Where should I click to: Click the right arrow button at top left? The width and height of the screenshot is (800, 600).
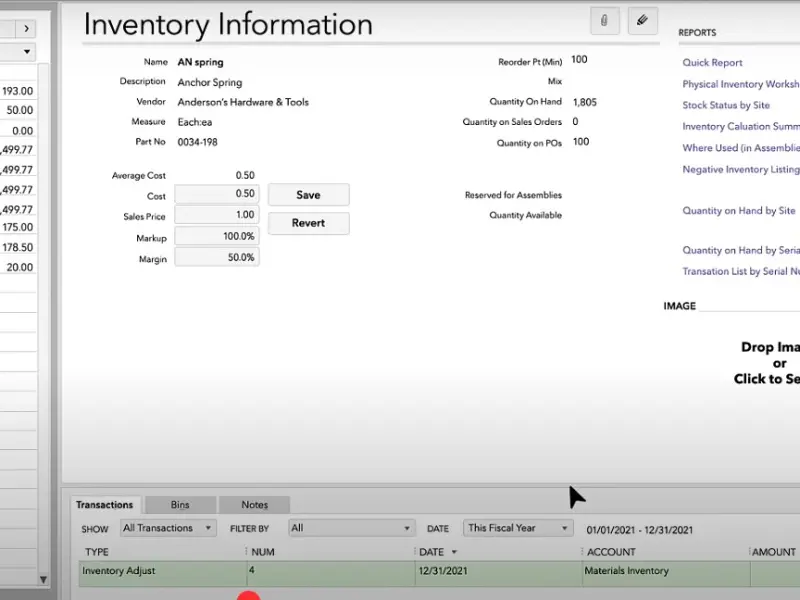26,29
